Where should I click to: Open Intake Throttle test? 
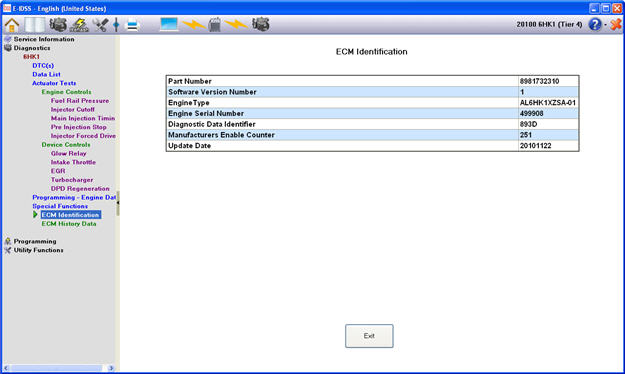coord(73,162)
